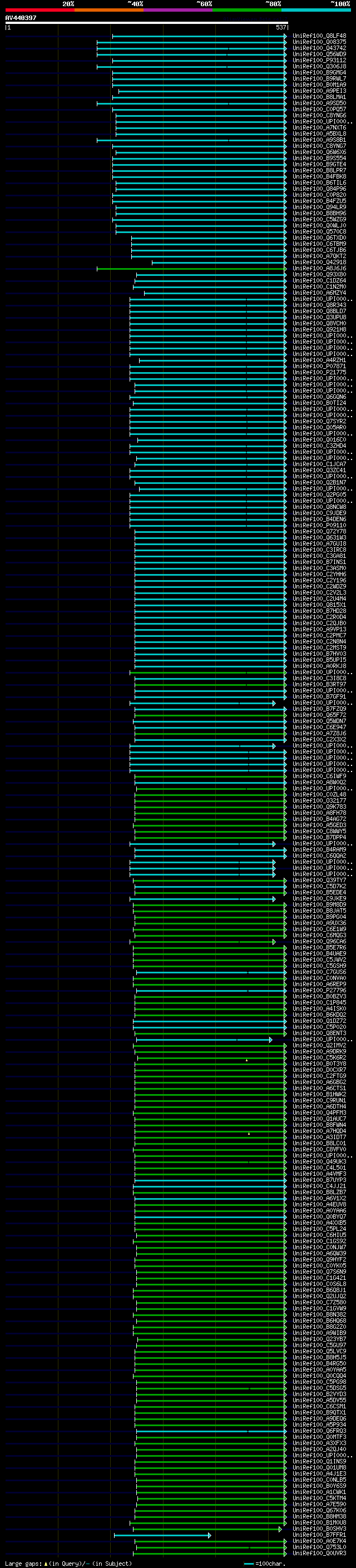Select hit label UniRef100_P09110

[319, 525]
